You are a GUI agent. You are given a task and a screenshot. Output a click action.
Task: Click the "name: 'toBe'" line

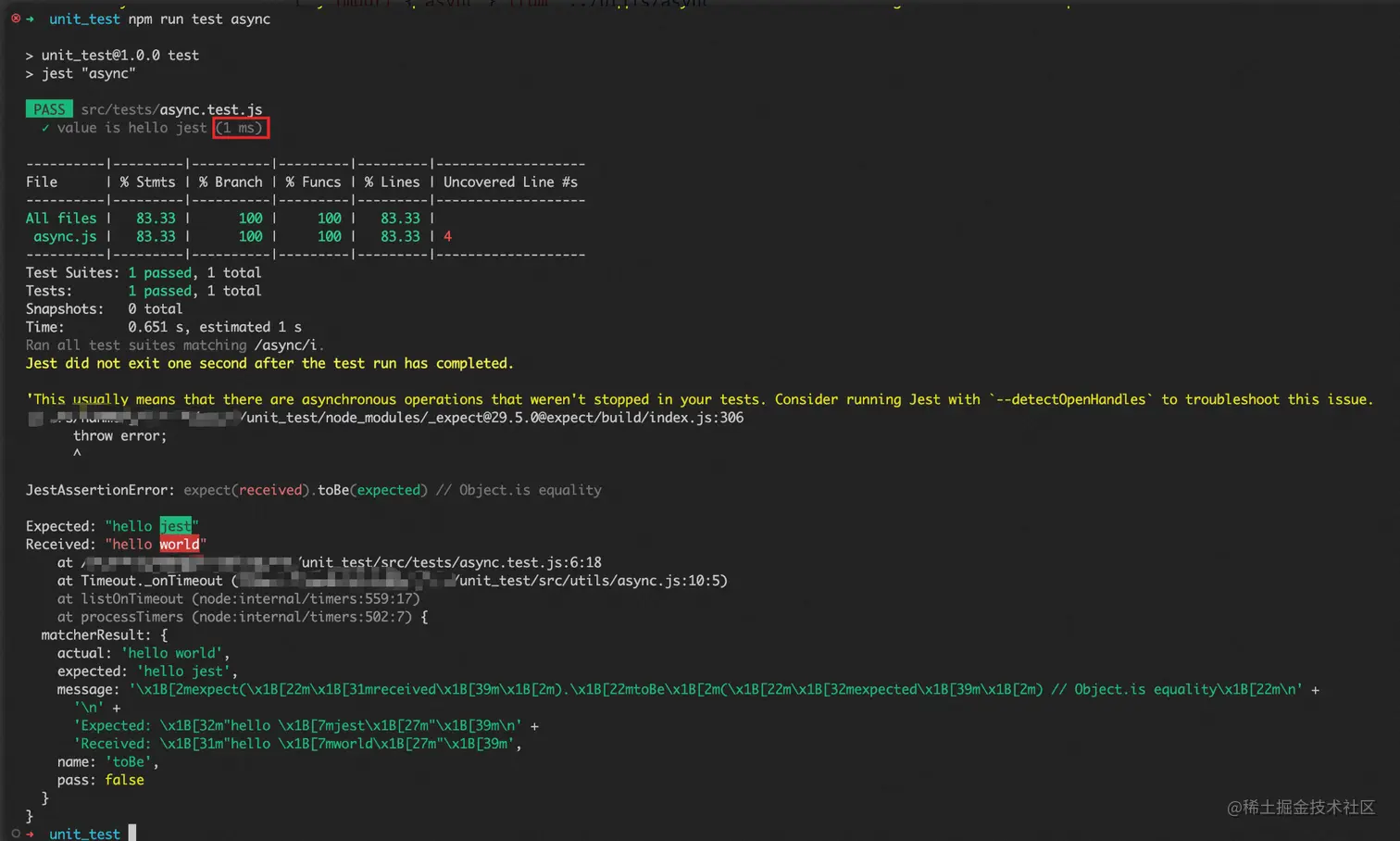[x=108, y=762]
